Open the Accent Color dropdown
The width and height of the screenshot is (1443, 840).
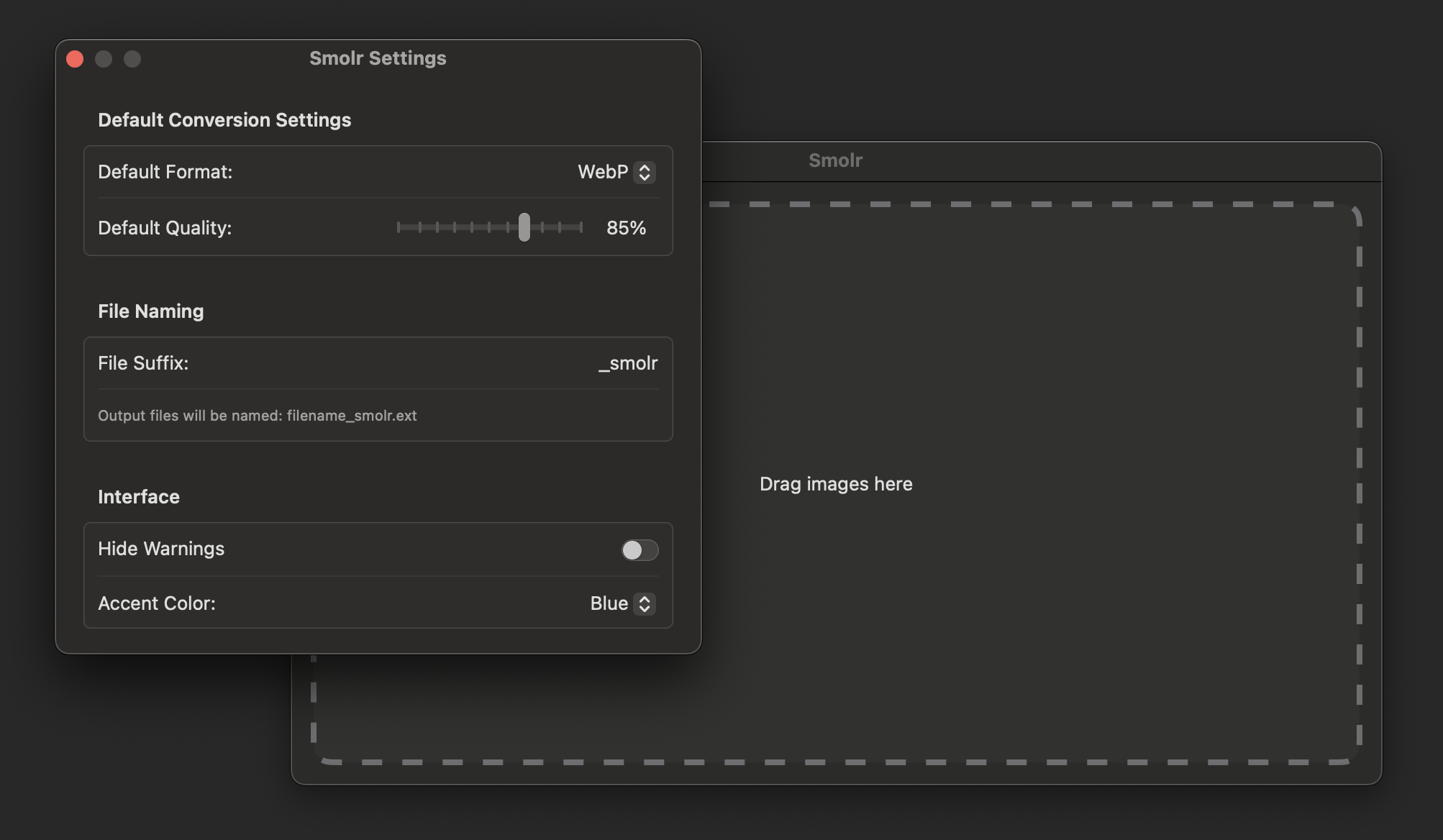(621, 604)
